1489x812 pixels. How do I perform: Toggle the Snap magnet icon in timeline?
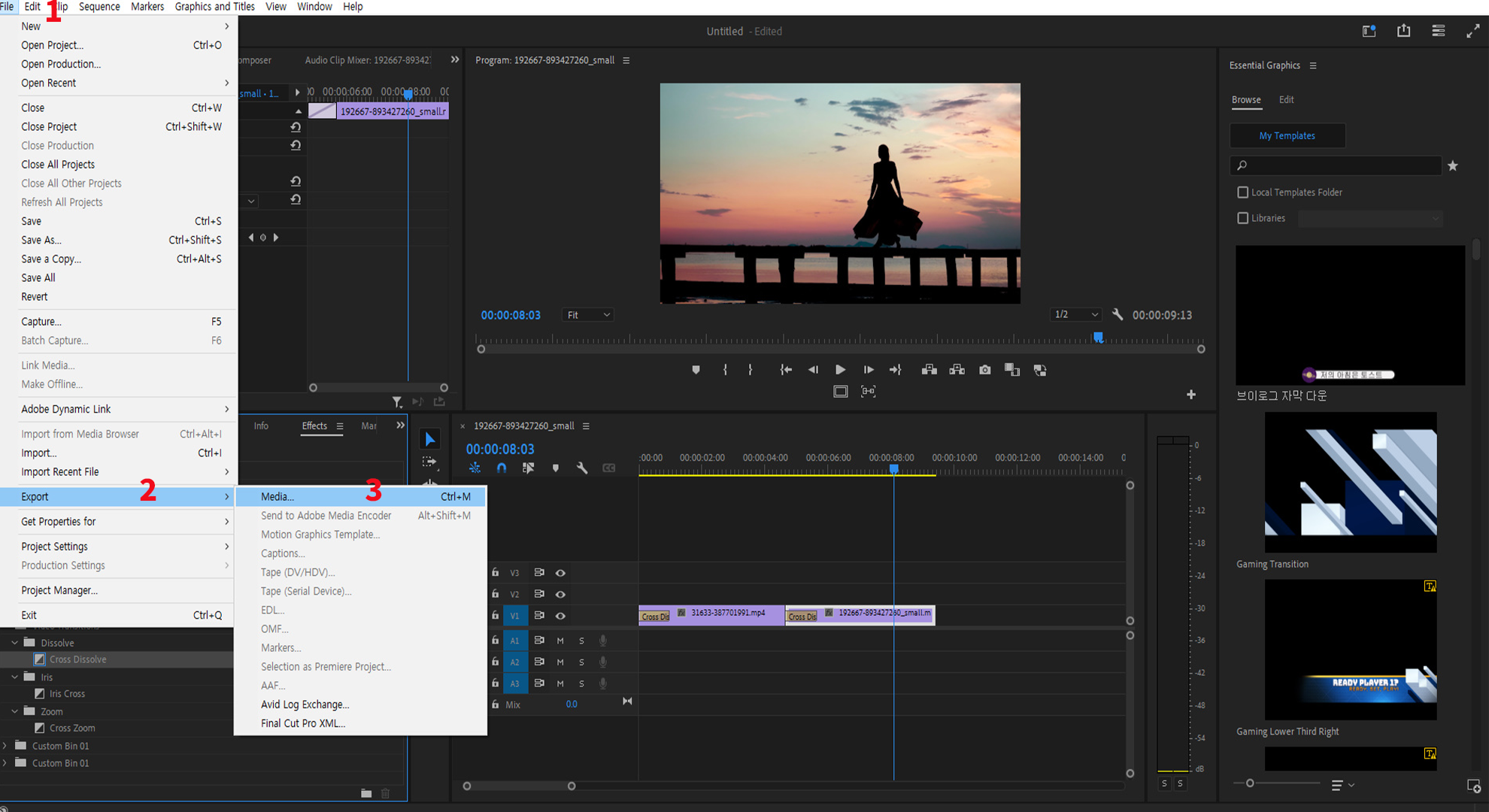(x=502, y=468)
